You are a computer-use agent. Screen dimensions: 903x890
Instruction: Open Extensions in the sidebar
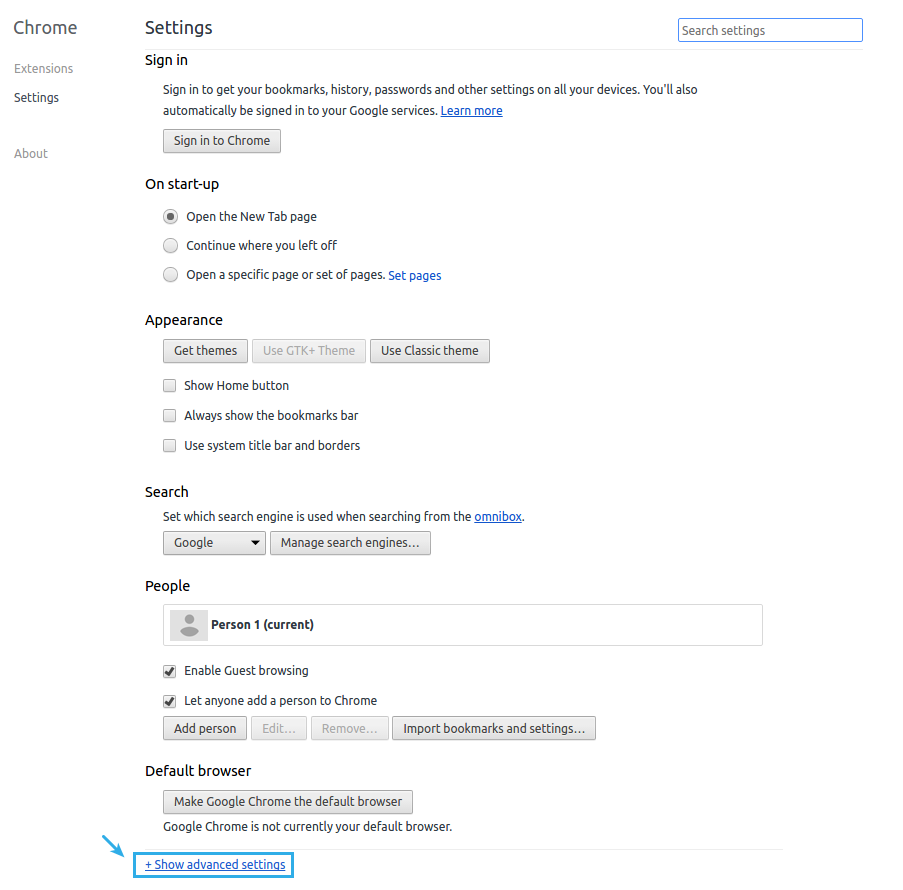pyautogui.click(x=43, y=69)
